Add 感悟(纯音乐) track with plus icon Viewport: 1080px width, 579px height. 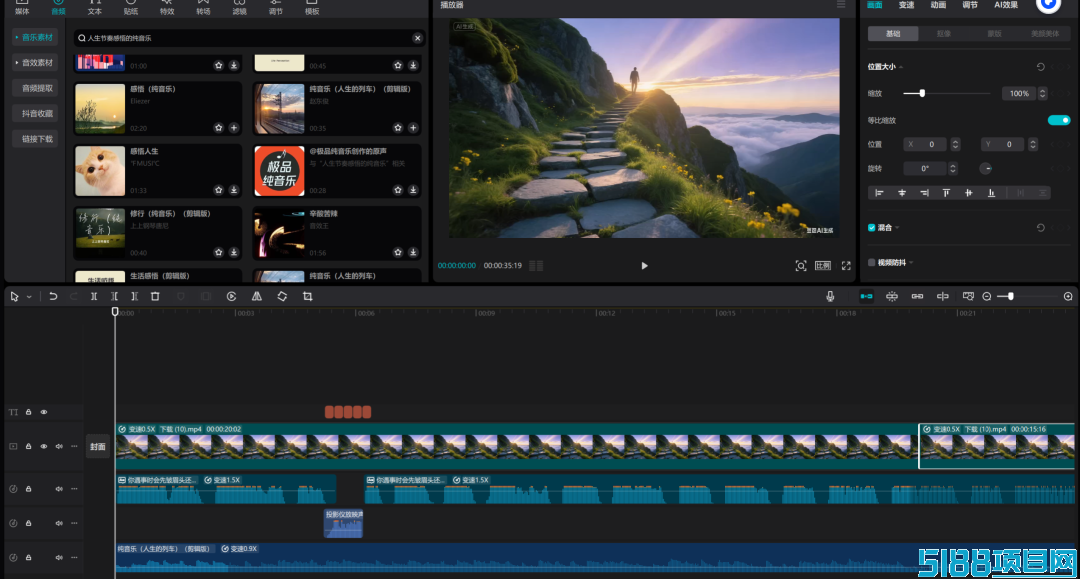click(233, 127)
